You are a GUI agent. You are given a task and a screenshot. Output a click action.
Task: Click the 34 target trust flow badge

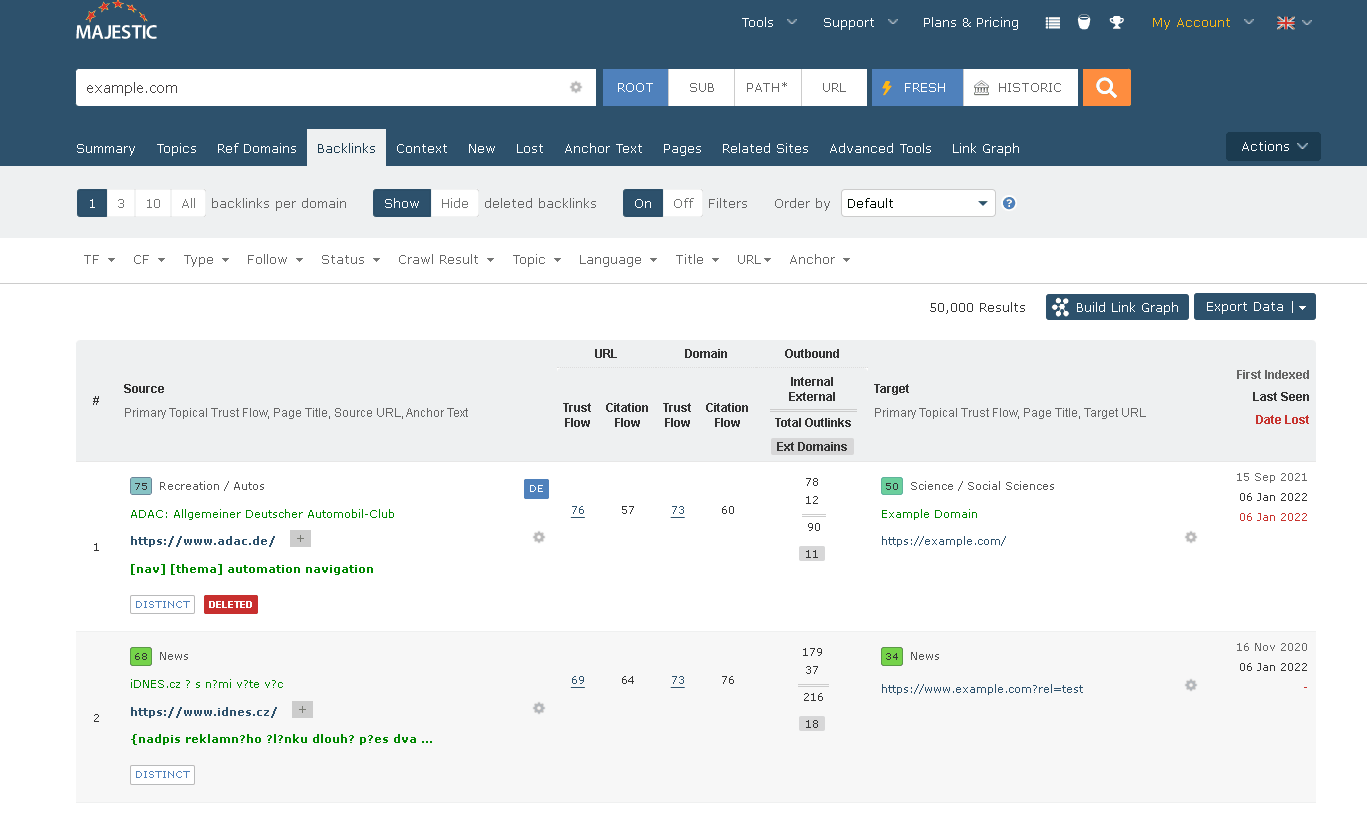click(x=892, y=656)
